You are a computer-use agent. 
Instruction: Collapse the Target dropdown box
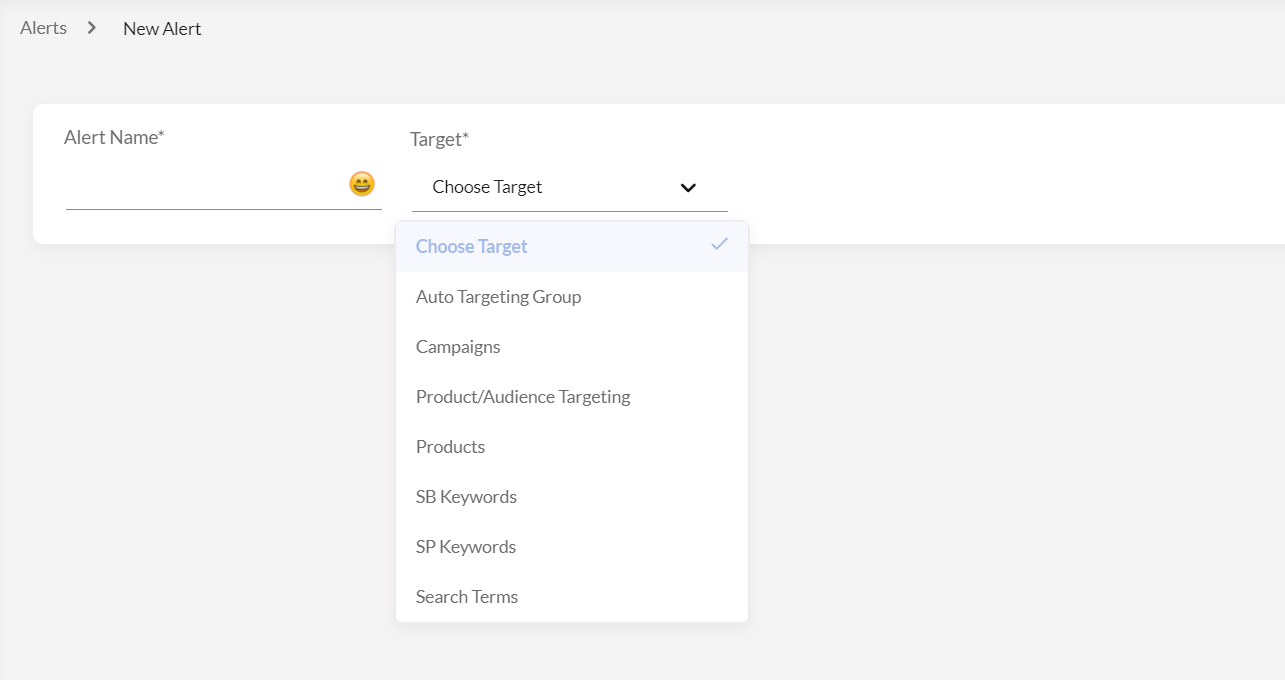coord(570,187)
